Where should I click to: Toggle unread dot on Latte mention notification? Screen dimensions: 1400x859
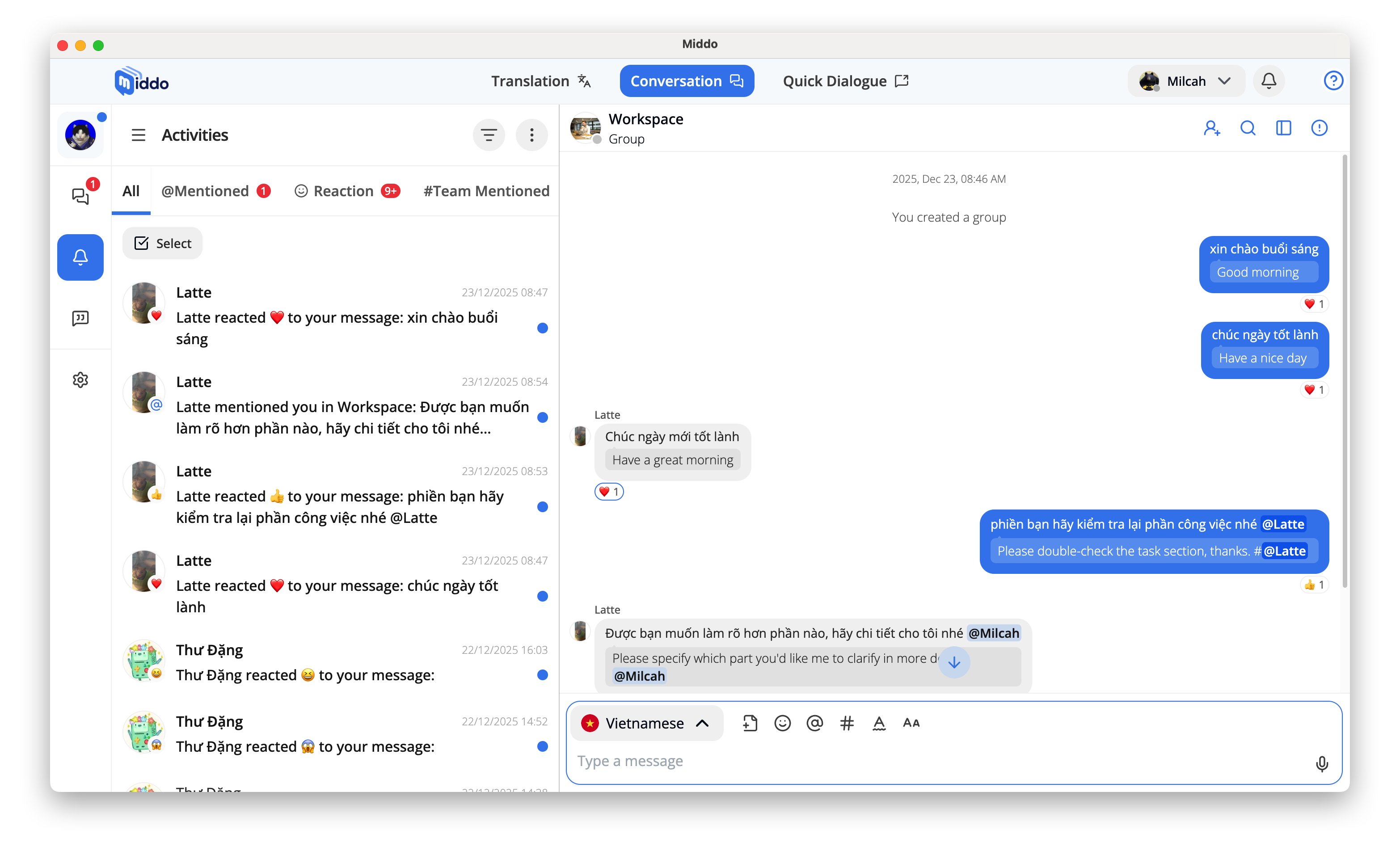coord(542,417)
